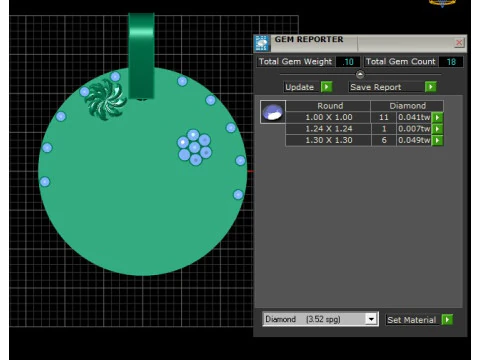The height and width of the screenshot is (360, 480).
Task: Click the Total Gem Count value field
Action: click(451, 62)
